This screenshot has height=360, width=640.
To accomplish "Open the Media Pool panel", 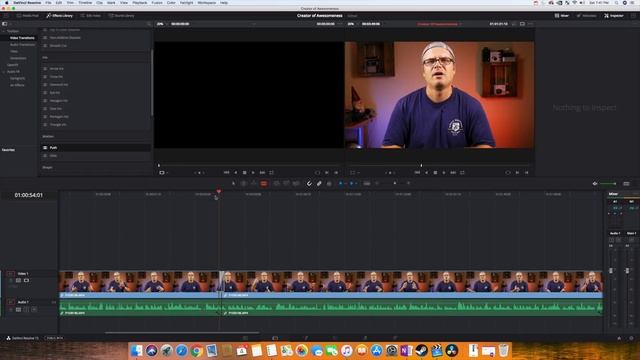I will pyautogui.click(x=28, y=16).
